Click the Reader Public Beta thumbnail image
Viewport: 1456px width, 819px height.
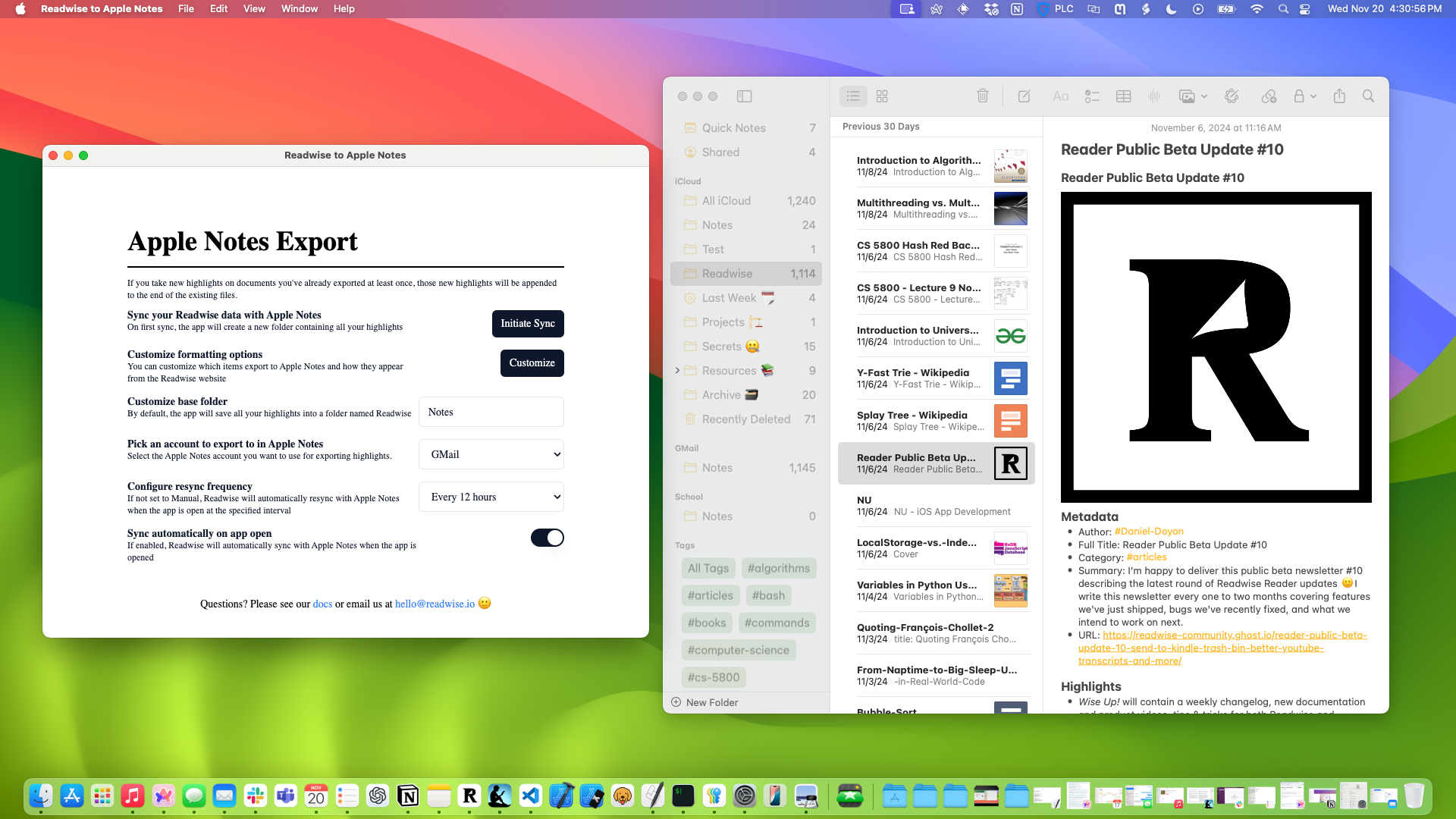click(1010, 463)
